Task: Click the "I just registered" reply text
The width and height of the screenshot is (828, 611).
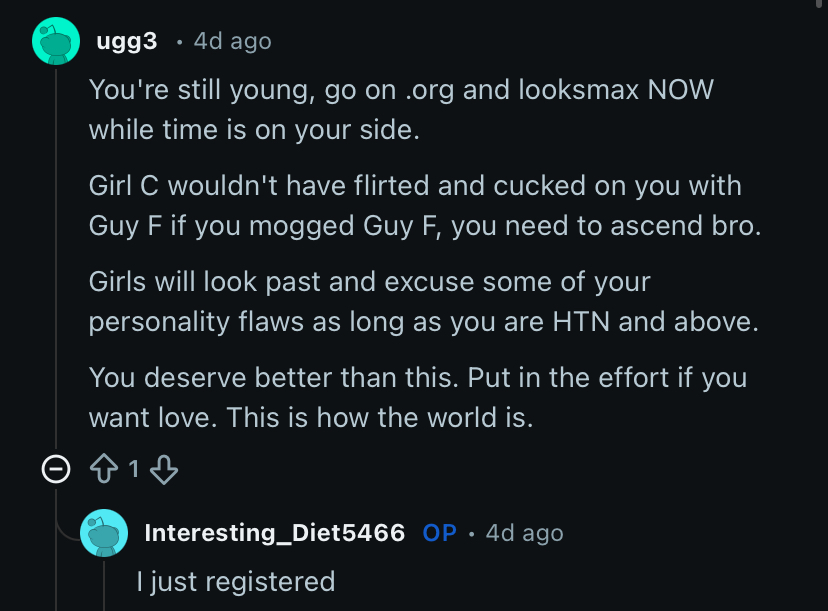Action: pos(235,581)
